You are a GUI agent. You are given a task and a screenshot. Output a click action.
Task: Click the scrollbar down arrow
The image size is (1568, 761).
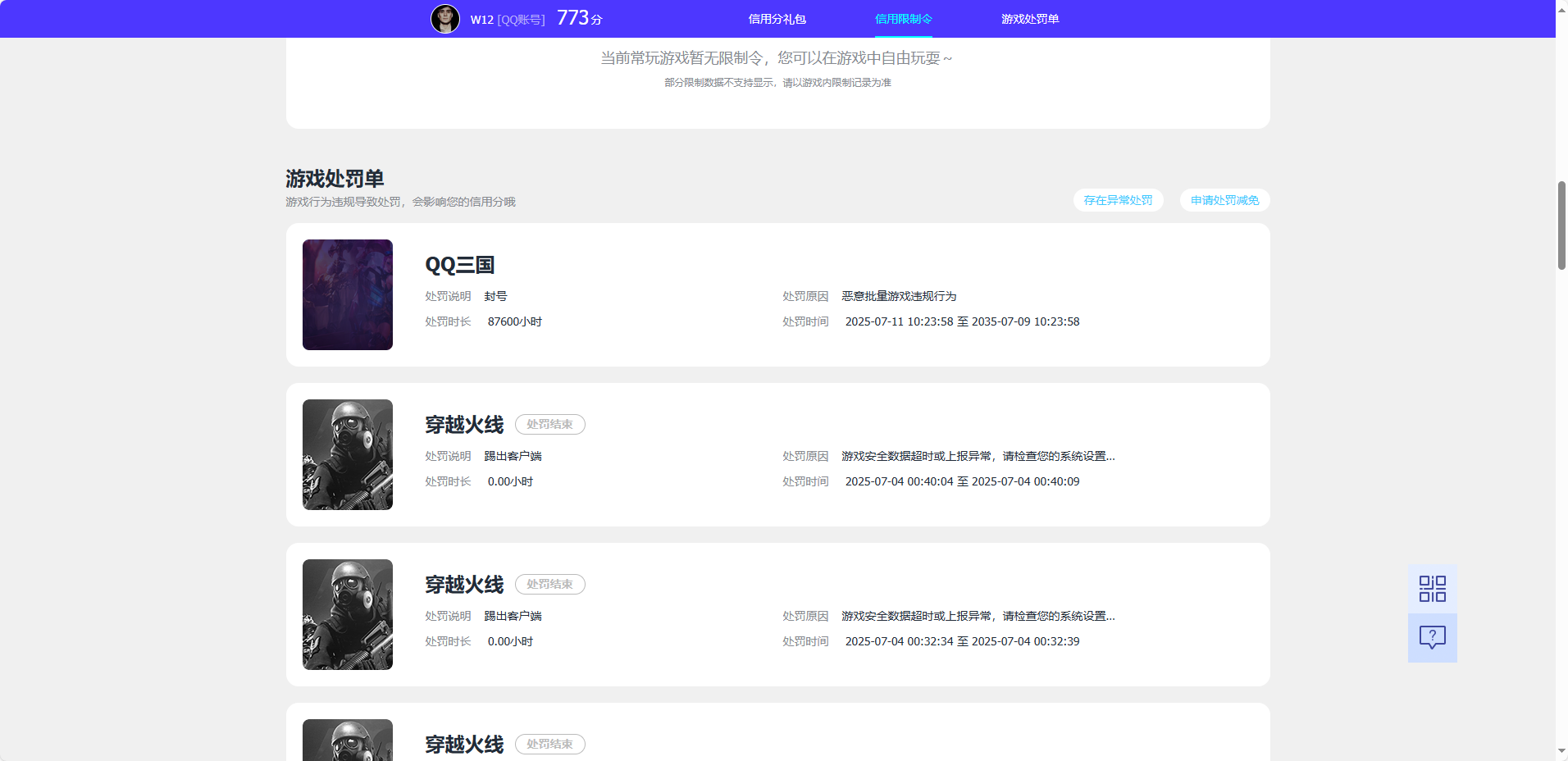(1561, 751)
